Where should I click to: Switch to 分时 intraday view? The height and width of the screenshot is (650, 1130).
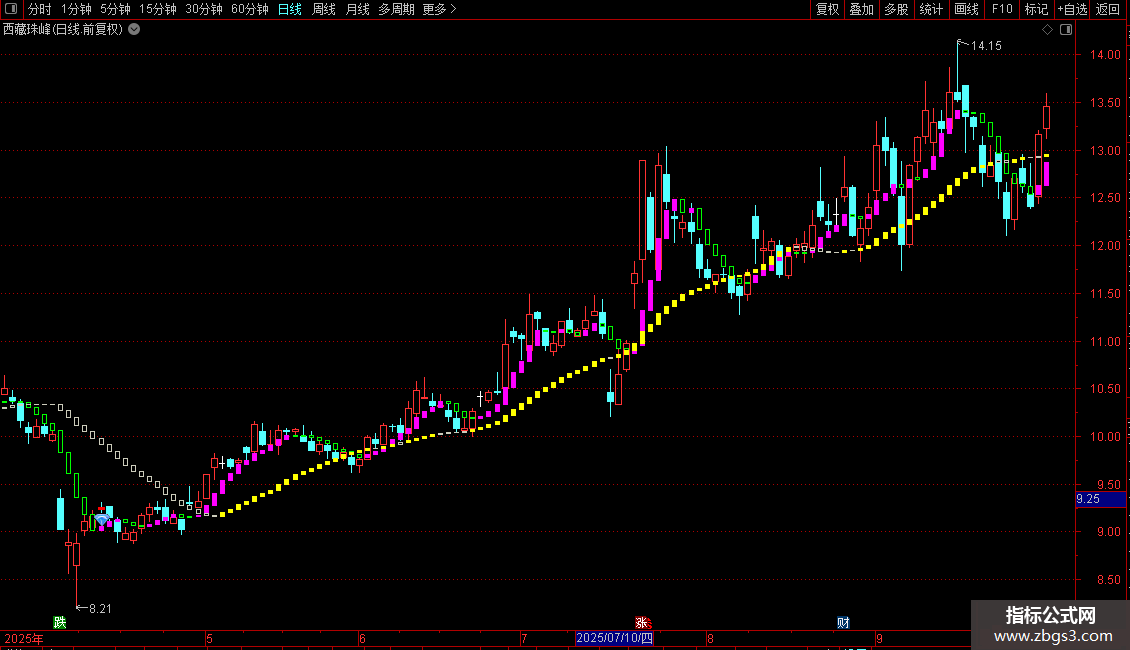(40, 9)
